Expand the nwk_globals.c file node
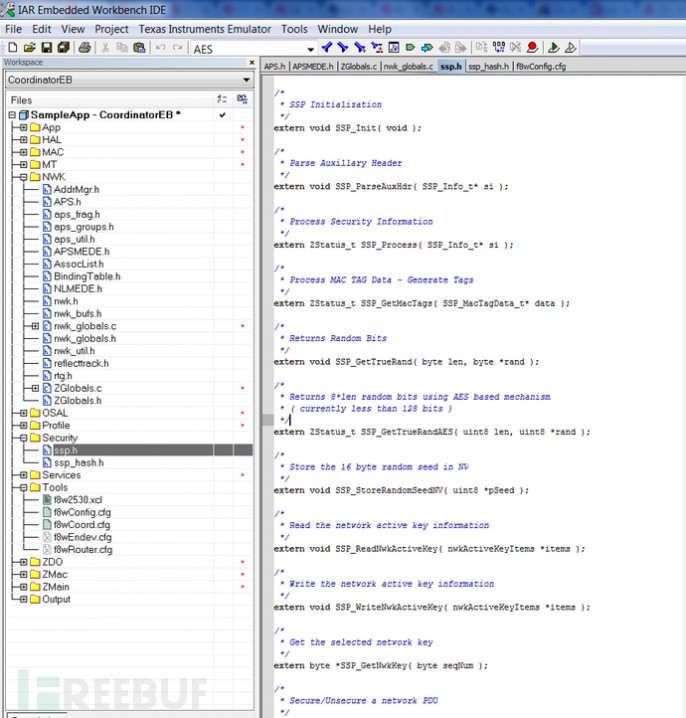The height and width of the screenshot is (718, 686). 36,326
